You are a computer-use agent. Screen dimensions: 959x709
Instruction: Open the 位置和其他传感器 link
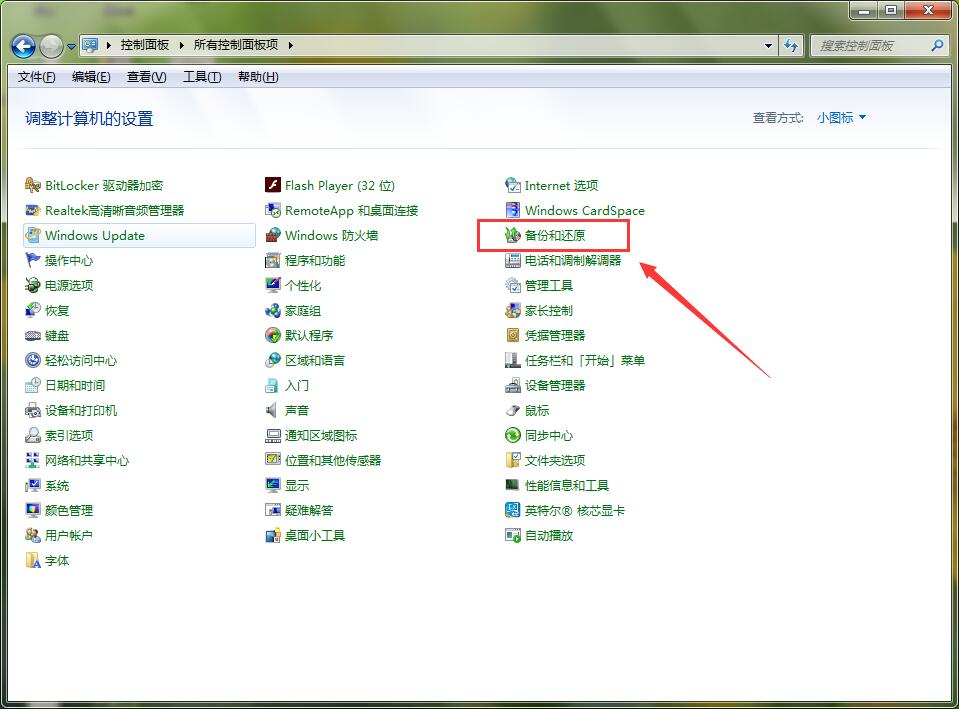333,460
